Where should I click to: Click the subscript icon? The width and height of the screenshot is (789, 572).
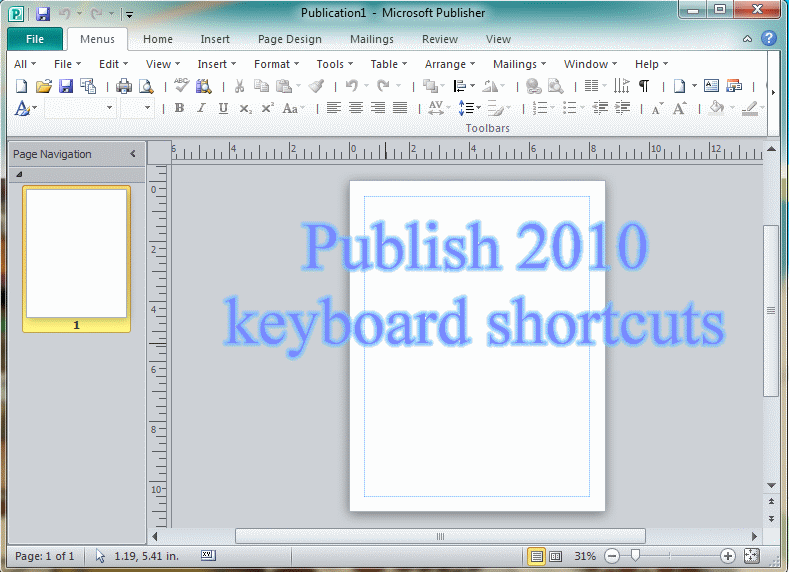[246, 108]
